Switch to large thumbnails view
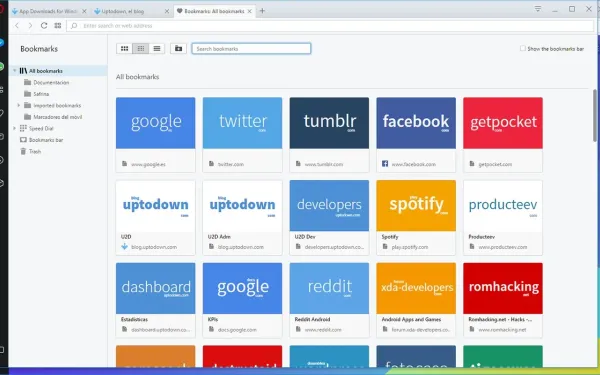600x375 pixels. click(x=124, y=49)
